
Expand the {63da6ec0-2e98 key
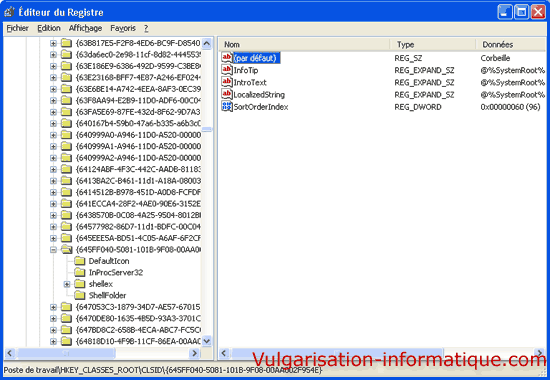(x=53, y=55)
